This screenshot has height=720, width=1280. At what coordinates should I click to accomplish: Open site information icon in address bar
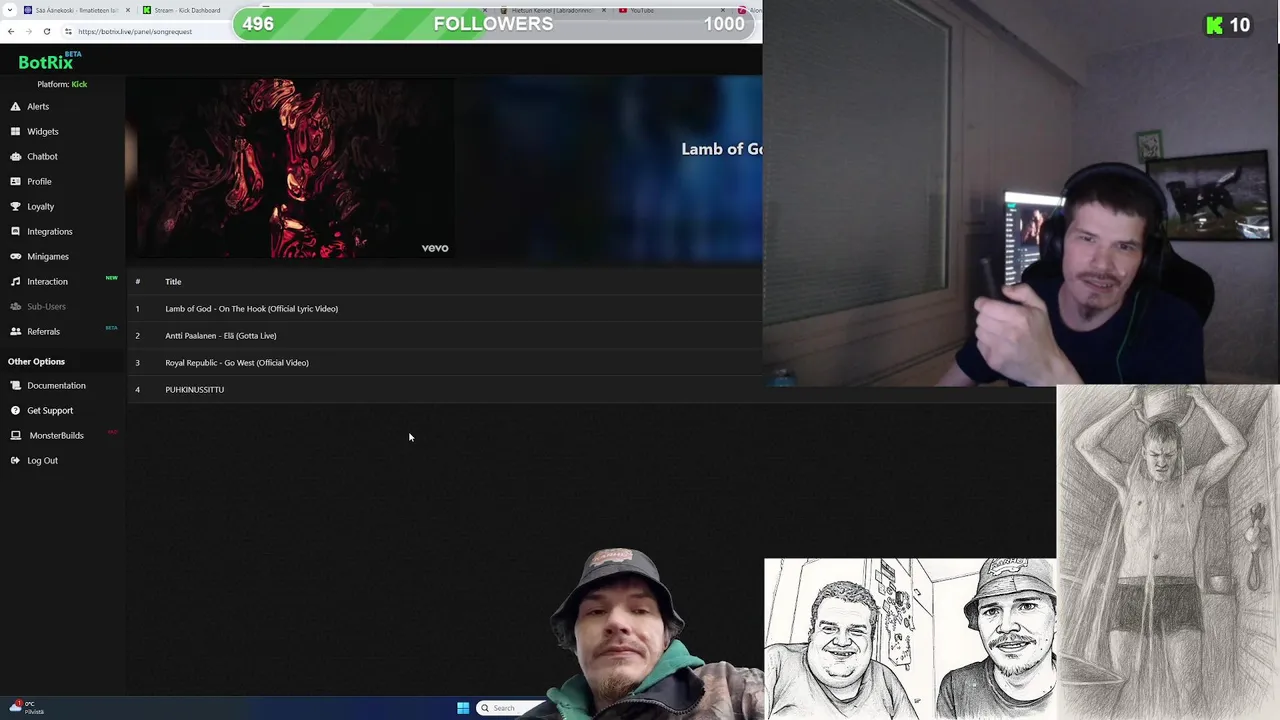[68, 31]
